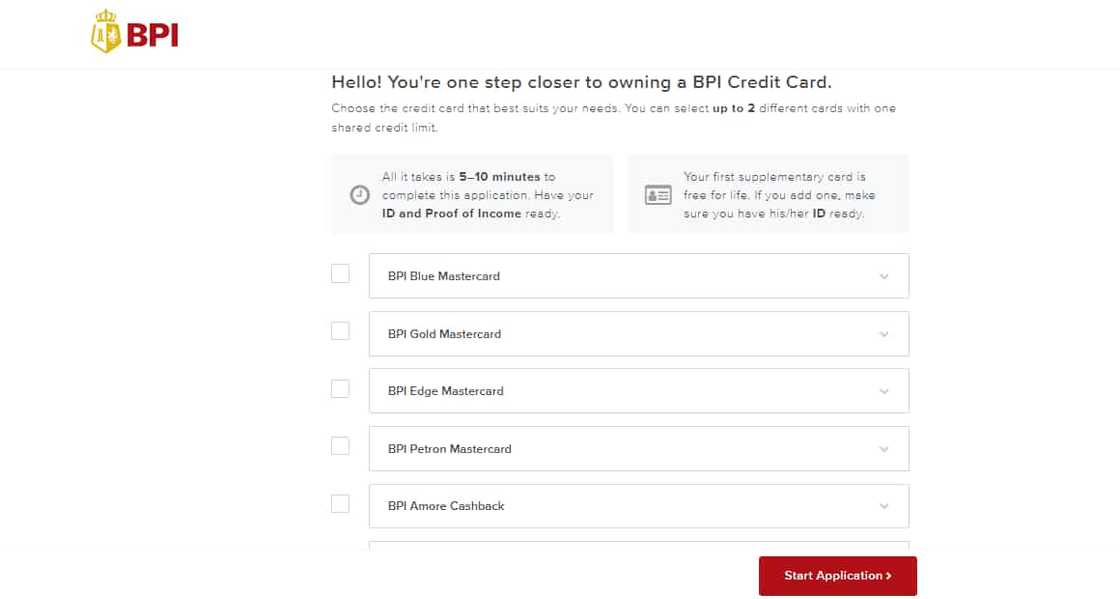Screen dimensions: 1120x599
Task: Select the BPI Edge Mastercard checkbox
Action: tap(340, 388)
